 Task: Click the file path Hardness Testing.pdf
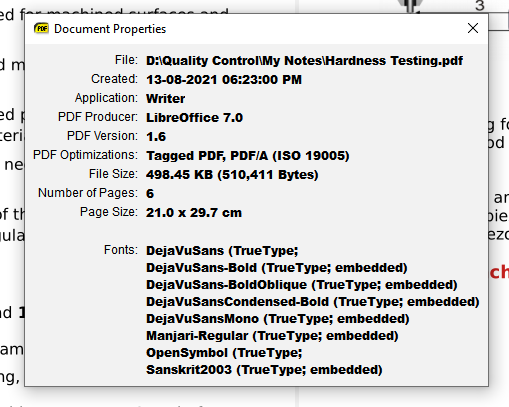[x=304, y=61]
